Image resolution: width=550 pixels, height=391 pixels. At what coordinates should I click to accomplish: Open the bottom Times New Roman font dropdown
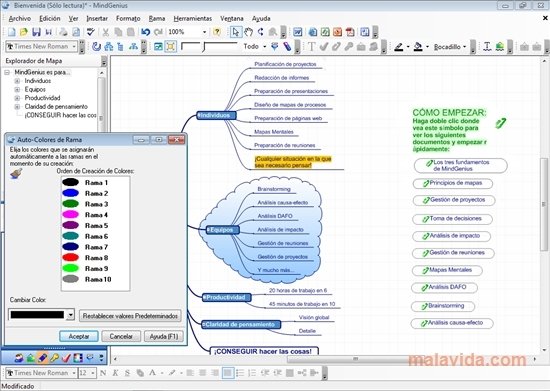[x=74, y=373]
